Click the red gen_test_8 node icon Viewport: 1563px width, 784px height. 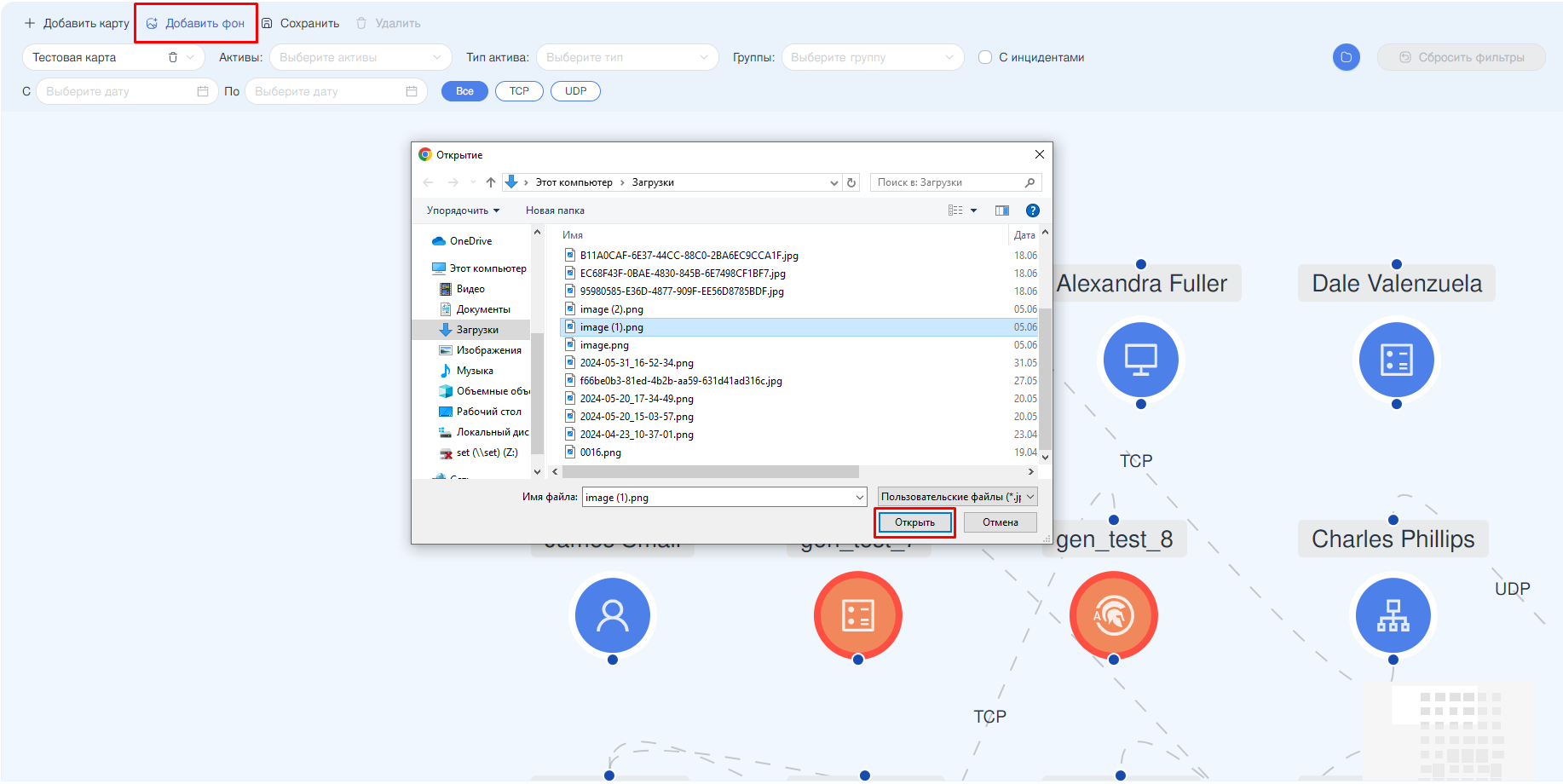[x=1113, y=615]
